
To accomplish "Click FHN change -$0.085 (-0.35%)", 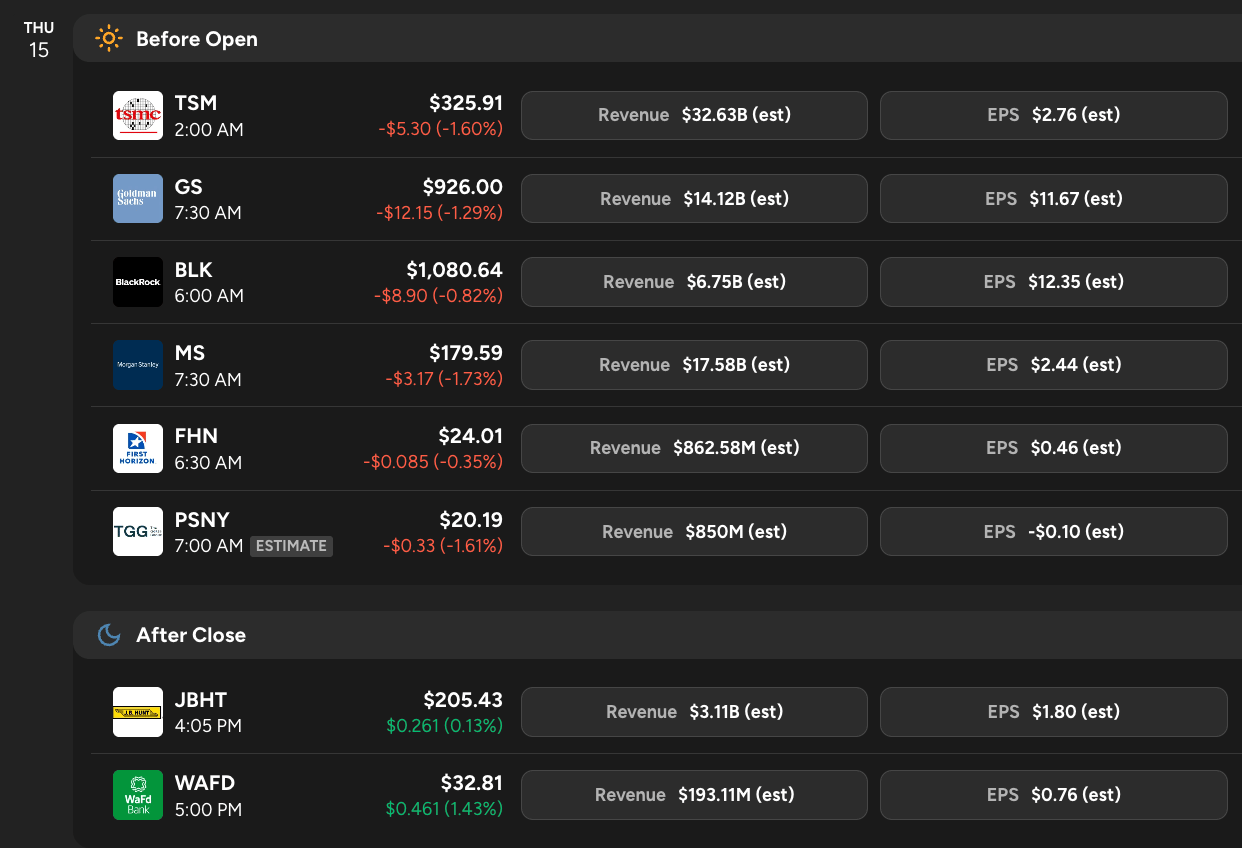I will [433, 462].
